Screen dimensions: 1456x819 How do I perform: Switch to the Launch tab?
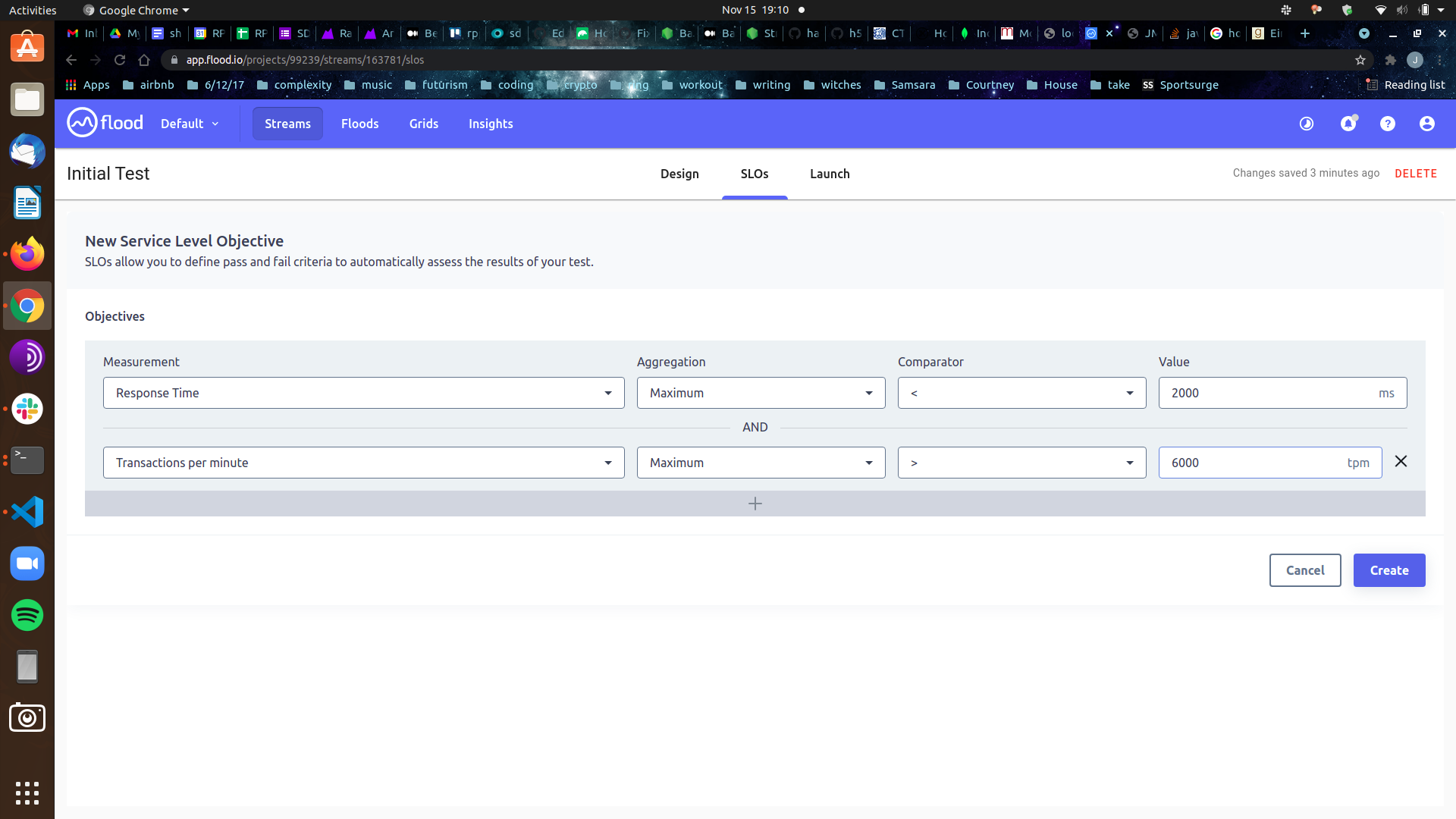(x=830, y=174)
